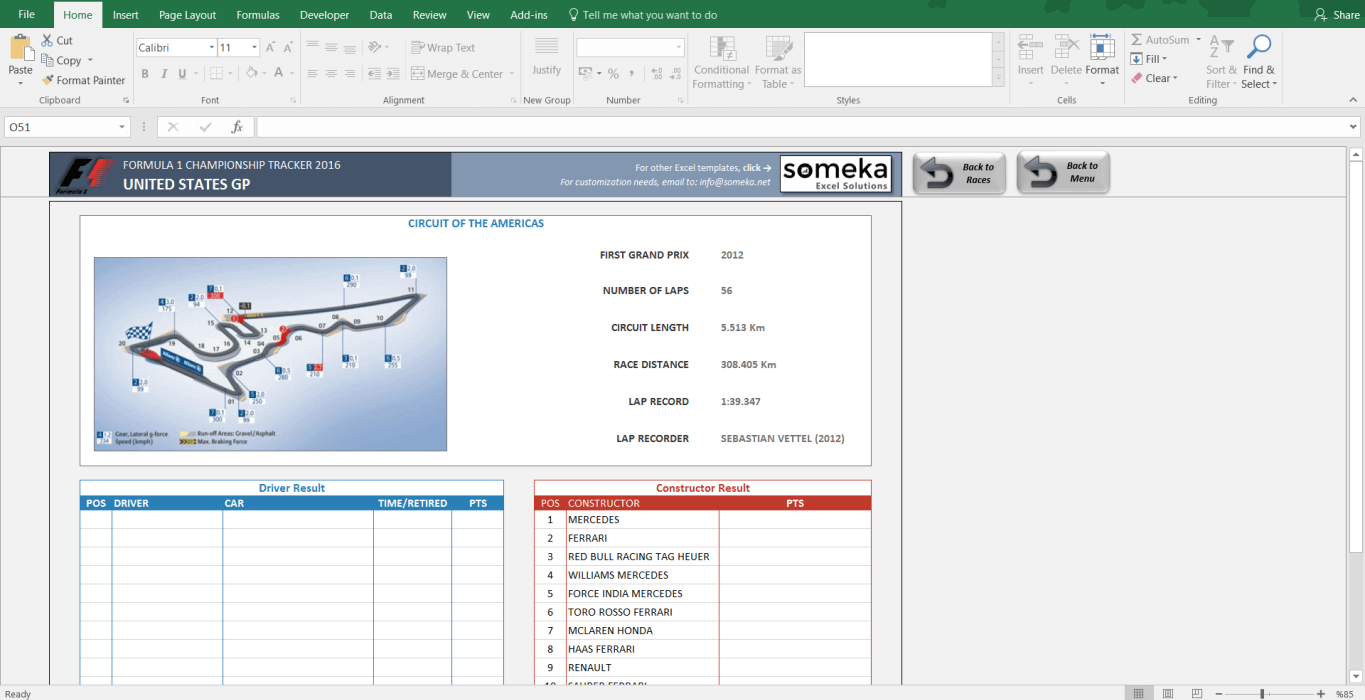The width and height of the screenshot is (1365, 700).
Task: Switch to the Data tab
Action: [381, 15]
